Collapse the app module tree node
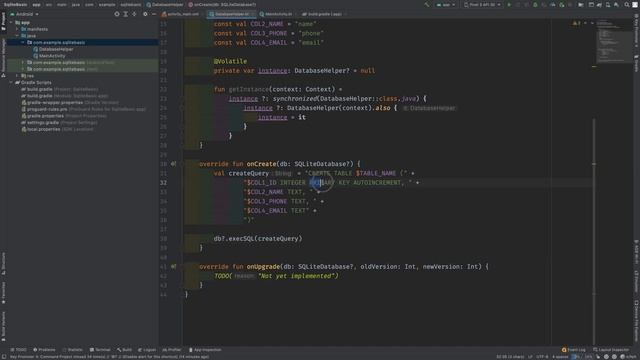The height and width of the screenshot is (360, 640). pyautogui.click(x=11, y=22)
